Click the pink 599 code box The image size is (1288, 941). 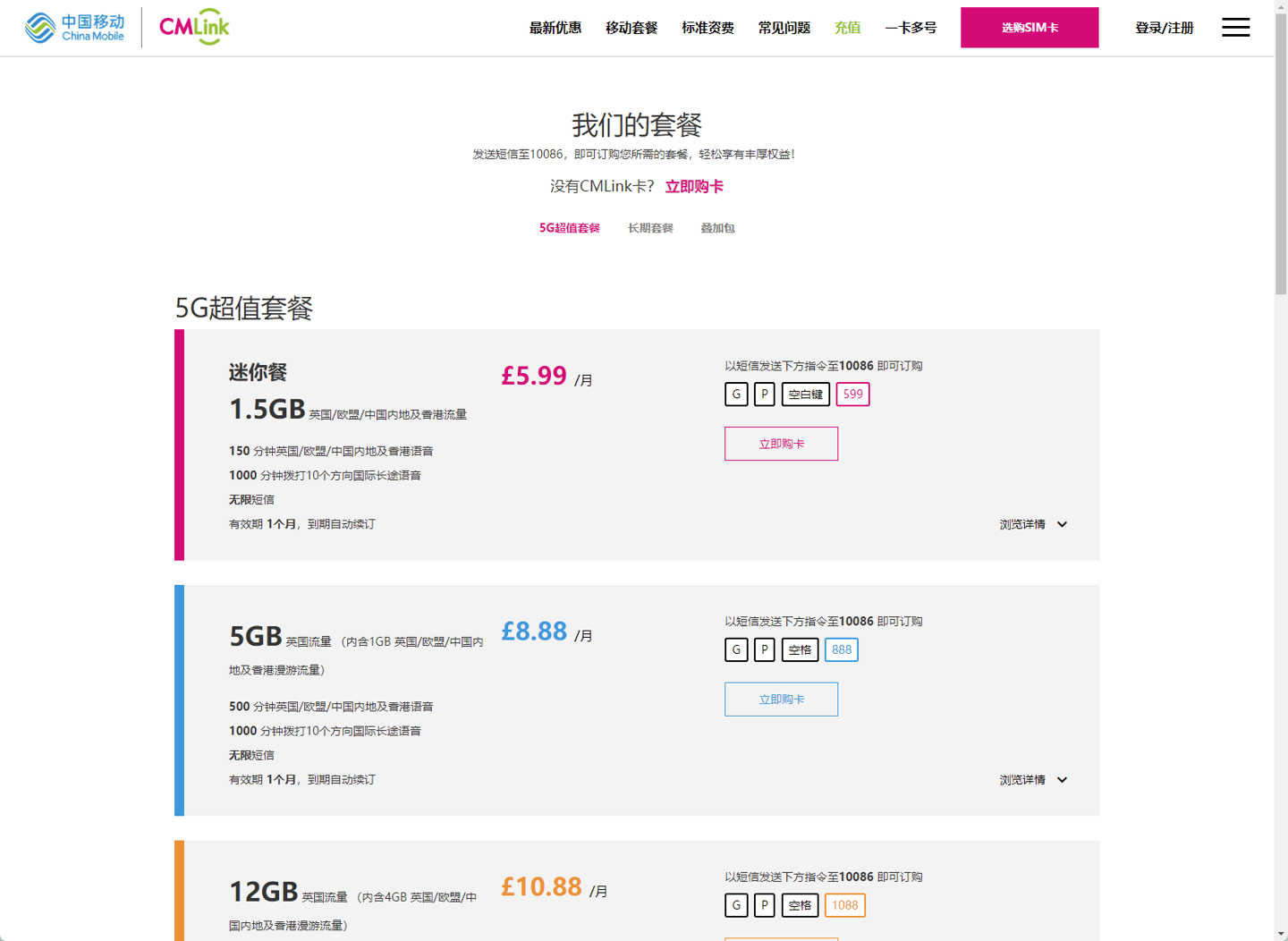click(x=852, y=394)
